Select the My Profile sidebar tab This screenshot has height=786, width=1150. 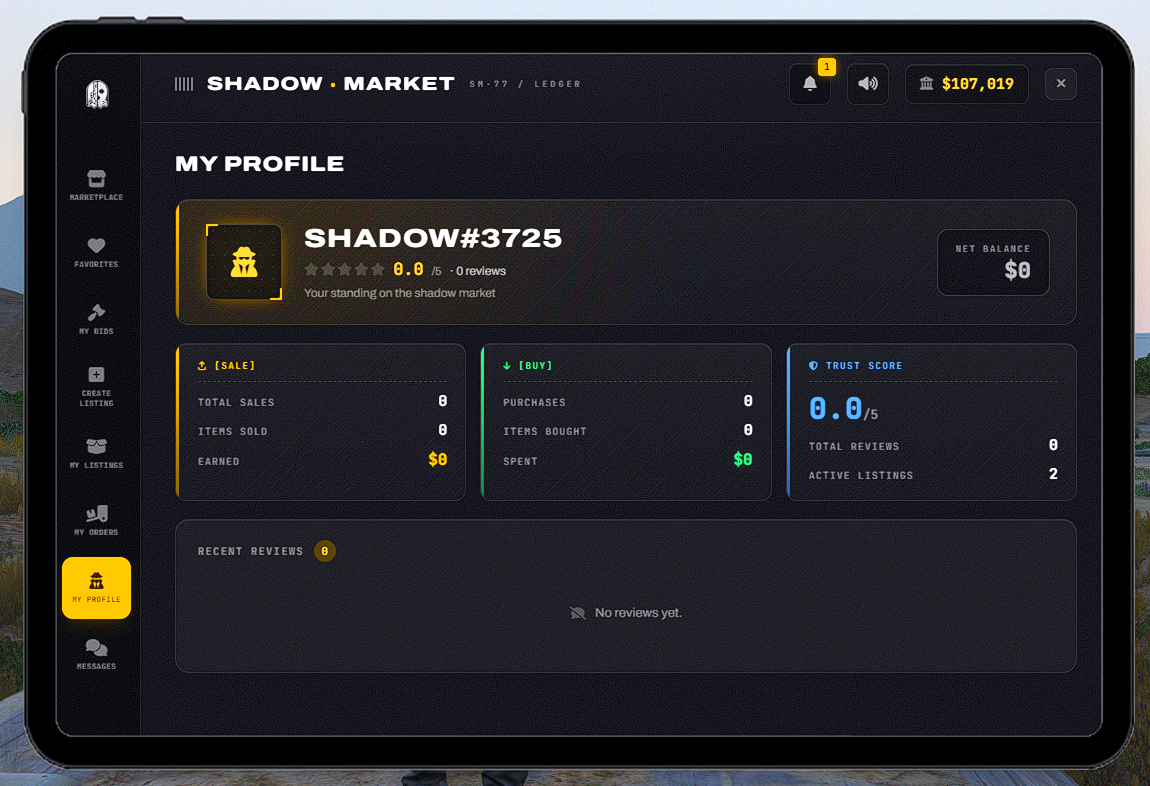(x=96, y=588)
